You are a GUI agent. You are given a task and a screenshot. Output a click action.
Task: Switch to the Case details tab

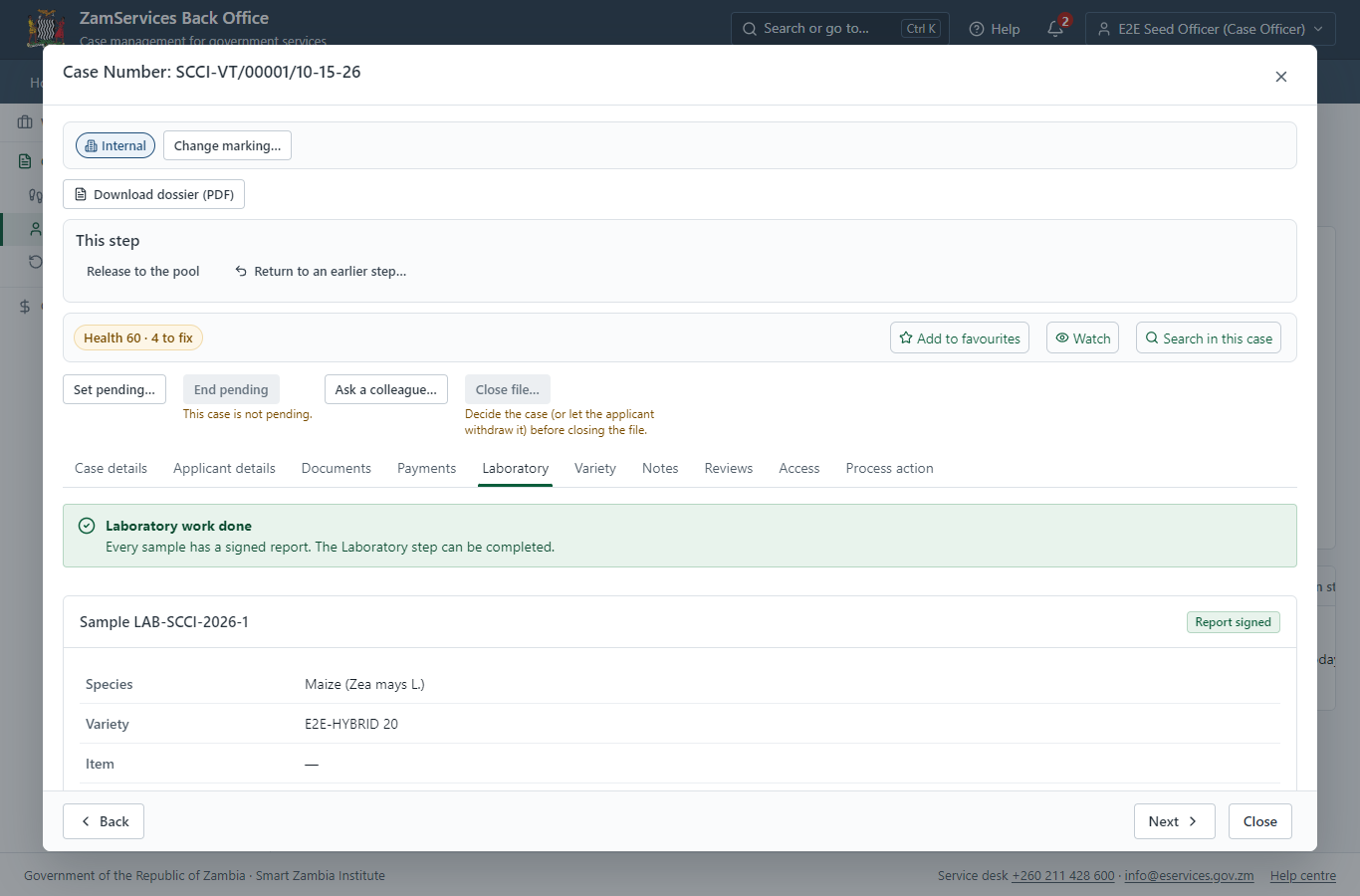pos(111,468)
